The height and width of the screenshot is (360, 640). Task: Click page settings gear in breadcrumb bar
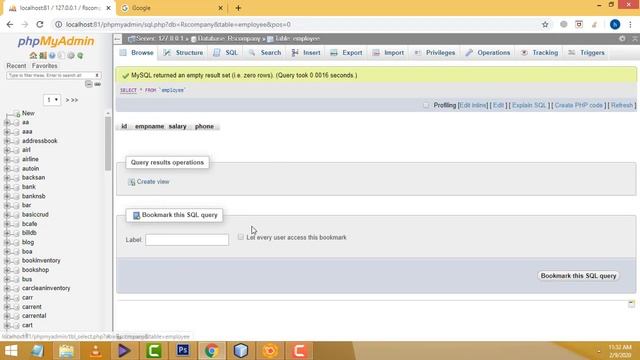point(622,38)
